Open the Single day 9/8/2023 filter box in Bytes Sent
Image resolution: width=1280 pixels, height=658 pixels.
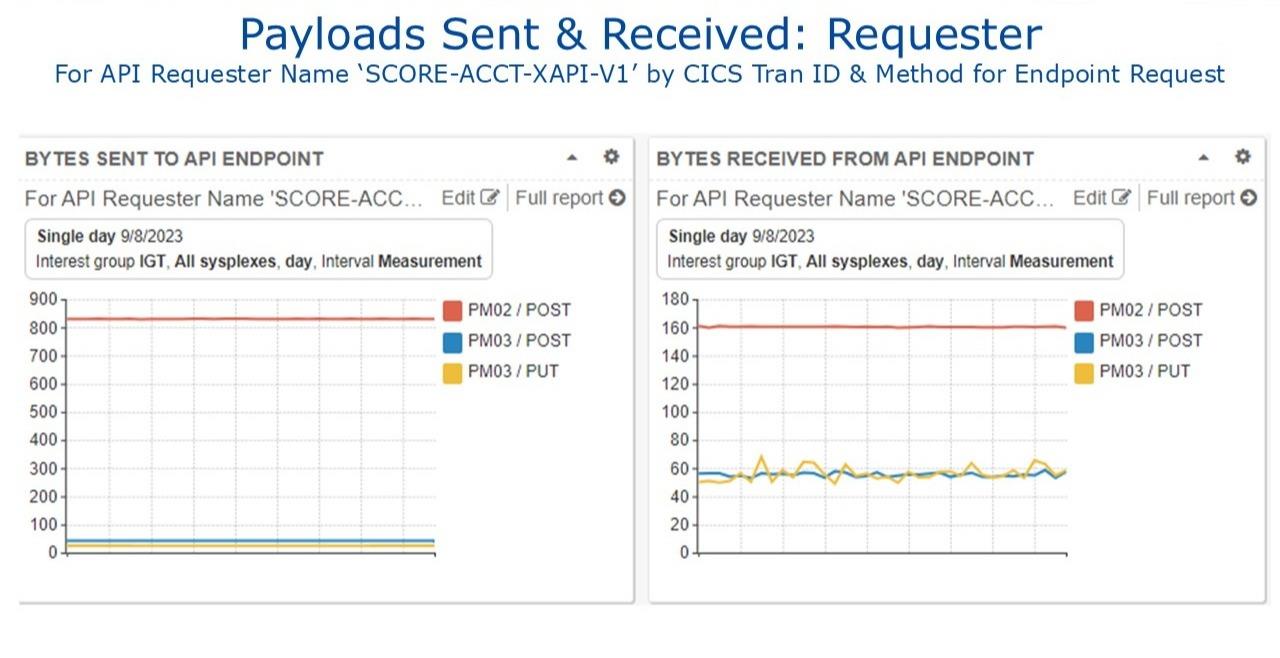click(259, 249)
